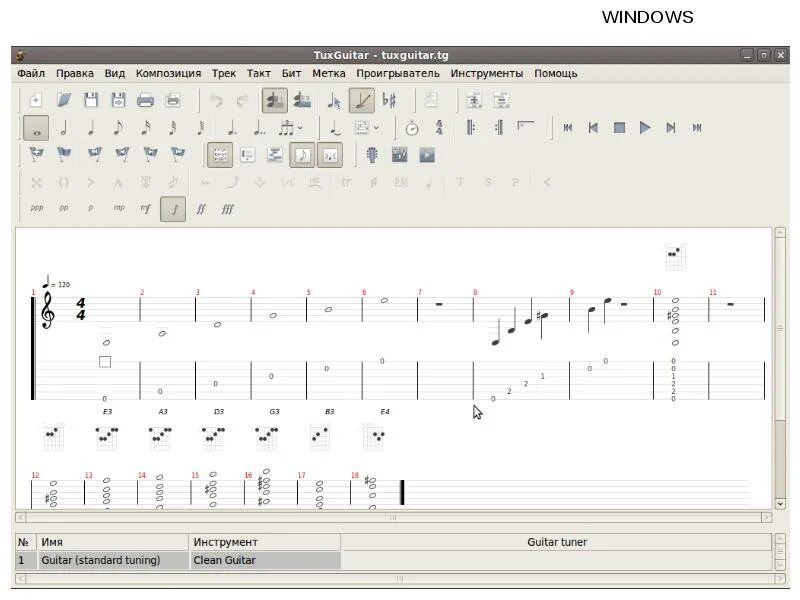Click the Save As floppy-with-arrow icon

118,100
